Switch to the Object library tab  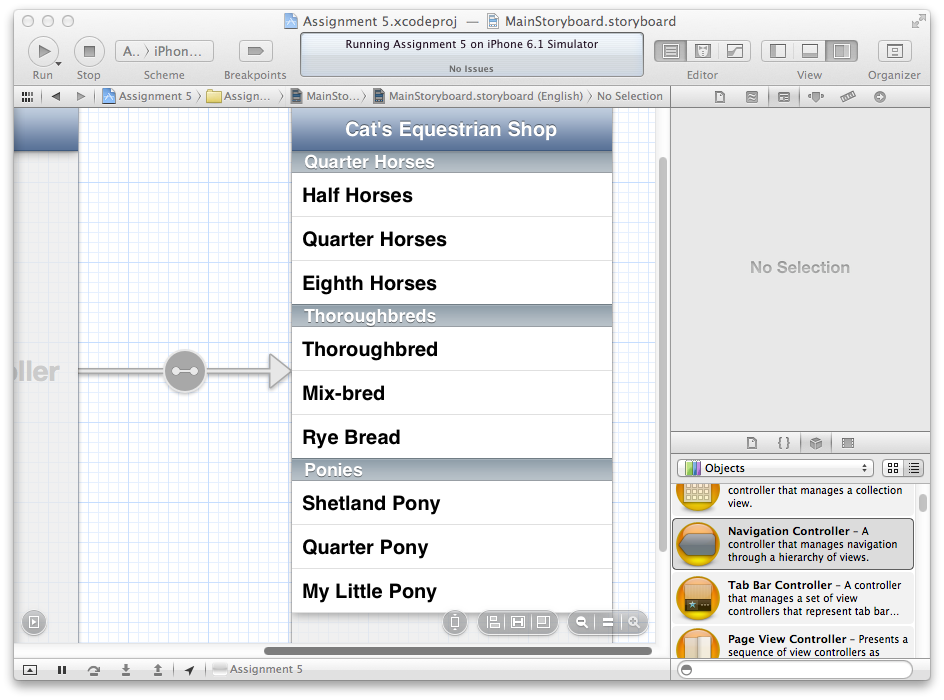click(x=816, y=443)
